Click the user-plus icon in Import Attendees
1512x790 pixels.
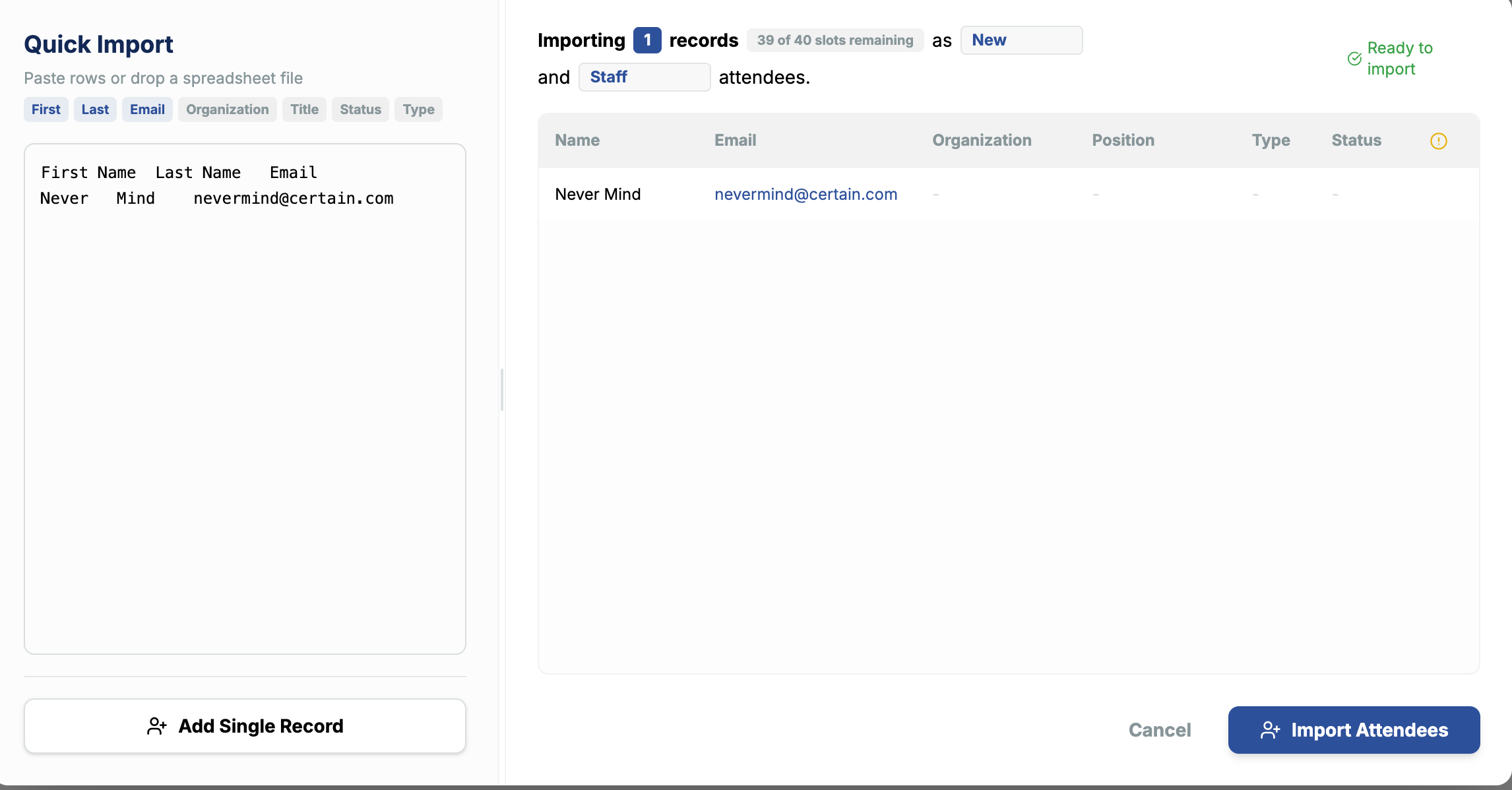(x=1270, y=730)
